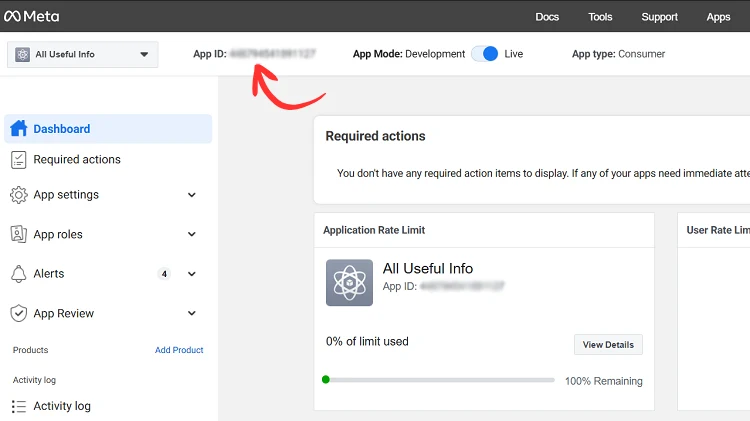The height and width of the screenshot is (421, 750).
Task: Click the All Useful Info atom app icon
Action: click(x=349, y=282)
